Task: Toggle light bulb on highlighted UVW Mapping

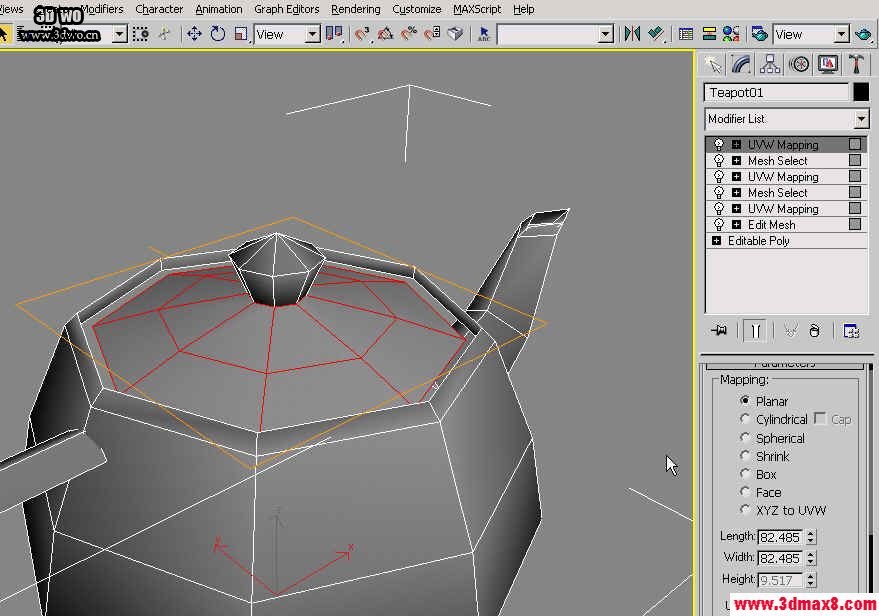Action: [x=719, y=145]
